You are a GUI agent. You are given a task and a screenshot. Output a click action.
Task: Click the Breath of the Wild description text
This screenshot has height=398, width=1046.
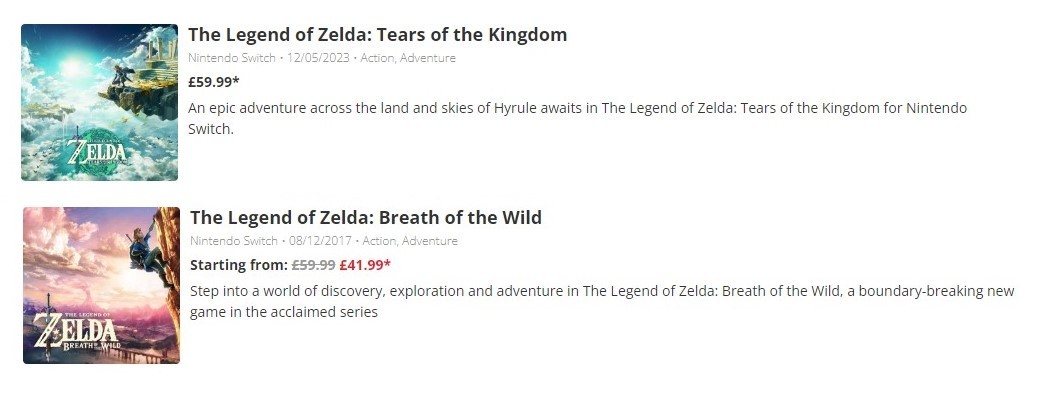point(602,301)
